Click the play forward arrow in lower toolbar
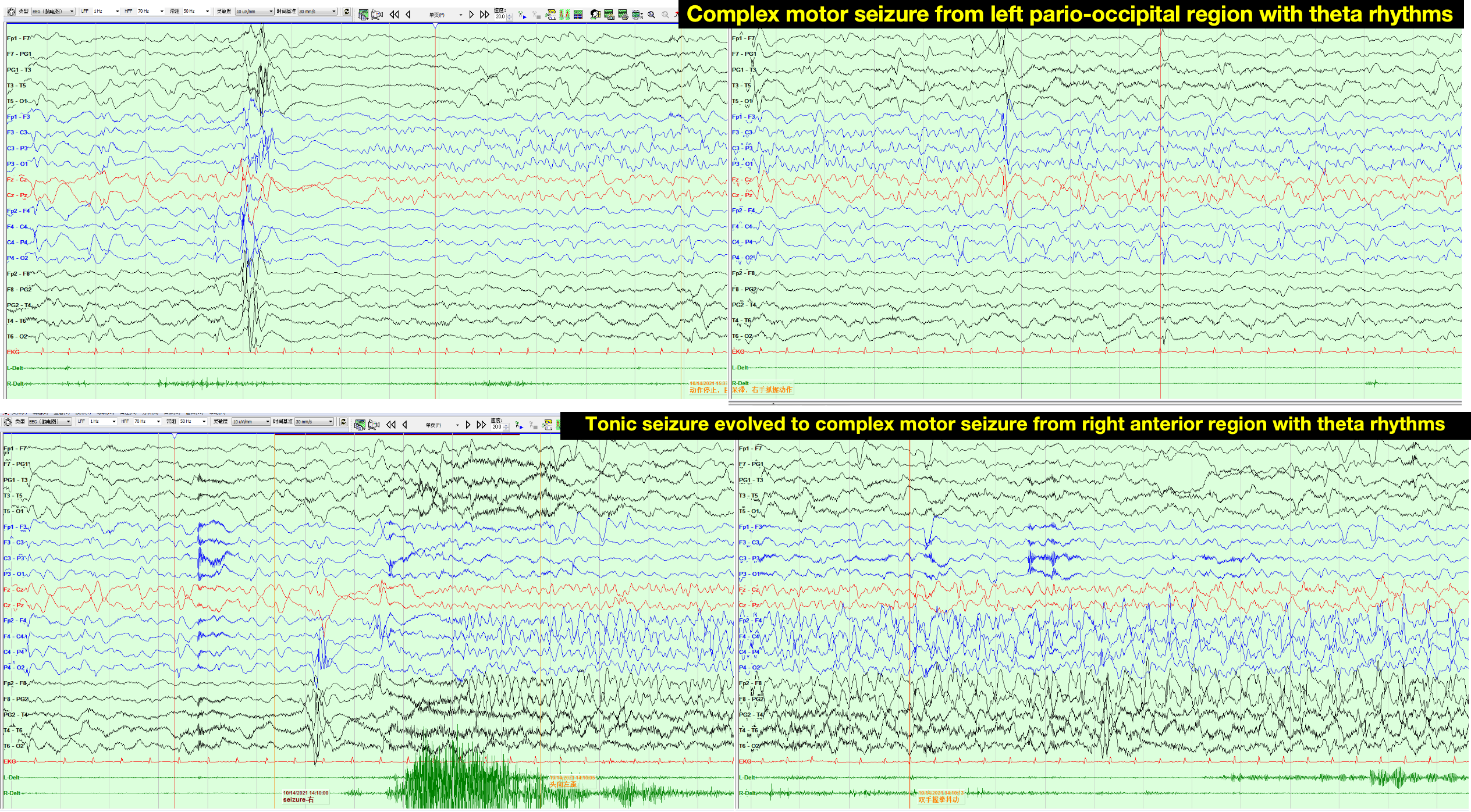Image resolution: width=1471 pixels, height=812 pixels. [x=468, y=425]
